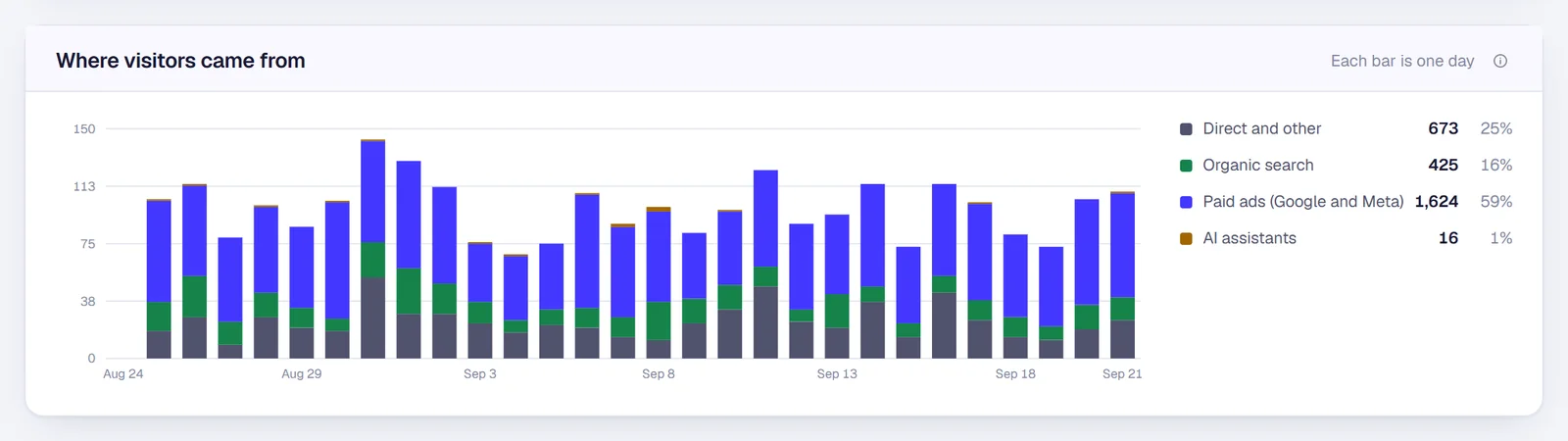Click the 150 y-axis label

84,128
